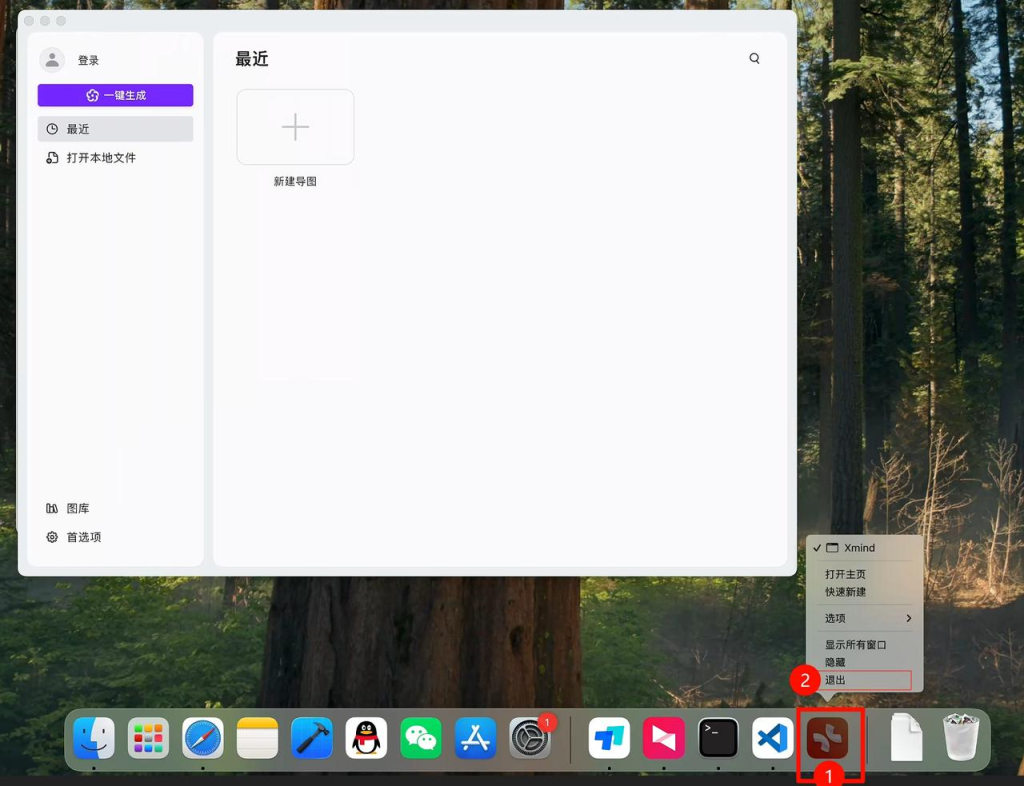
Task: Click the Xmind icon in the dock
Action: coord(827,738)
